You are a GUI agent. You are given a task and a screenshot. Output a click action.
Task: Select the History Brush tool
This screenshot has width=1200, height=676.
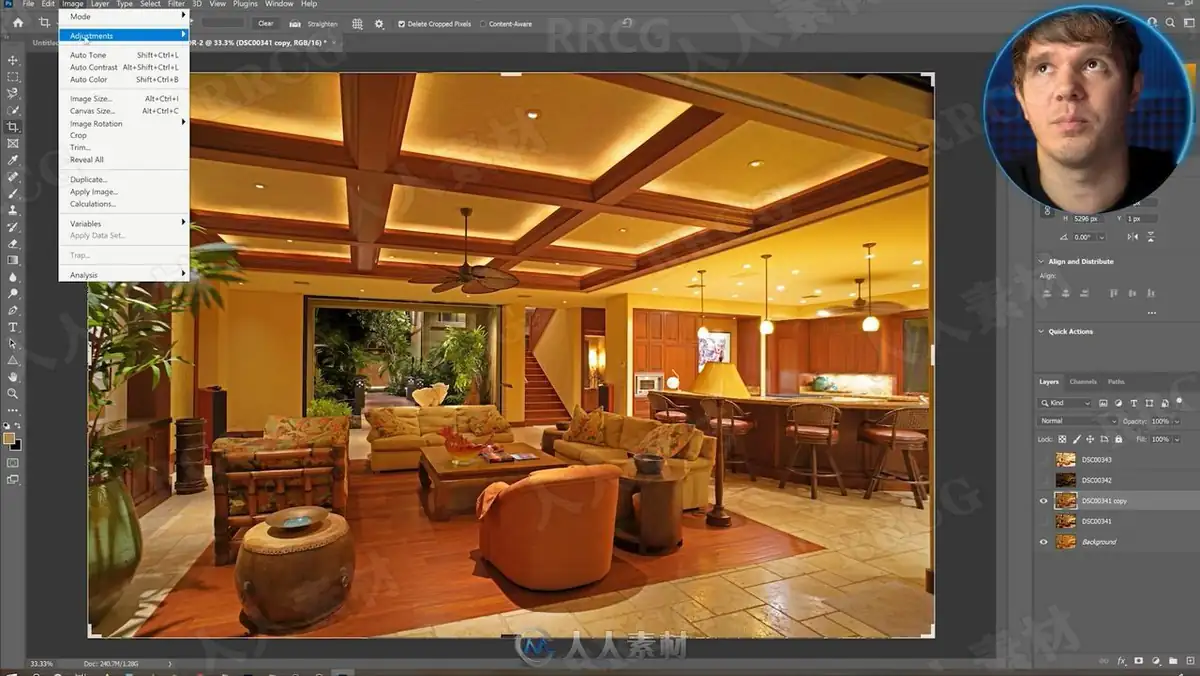coord(13,227)
